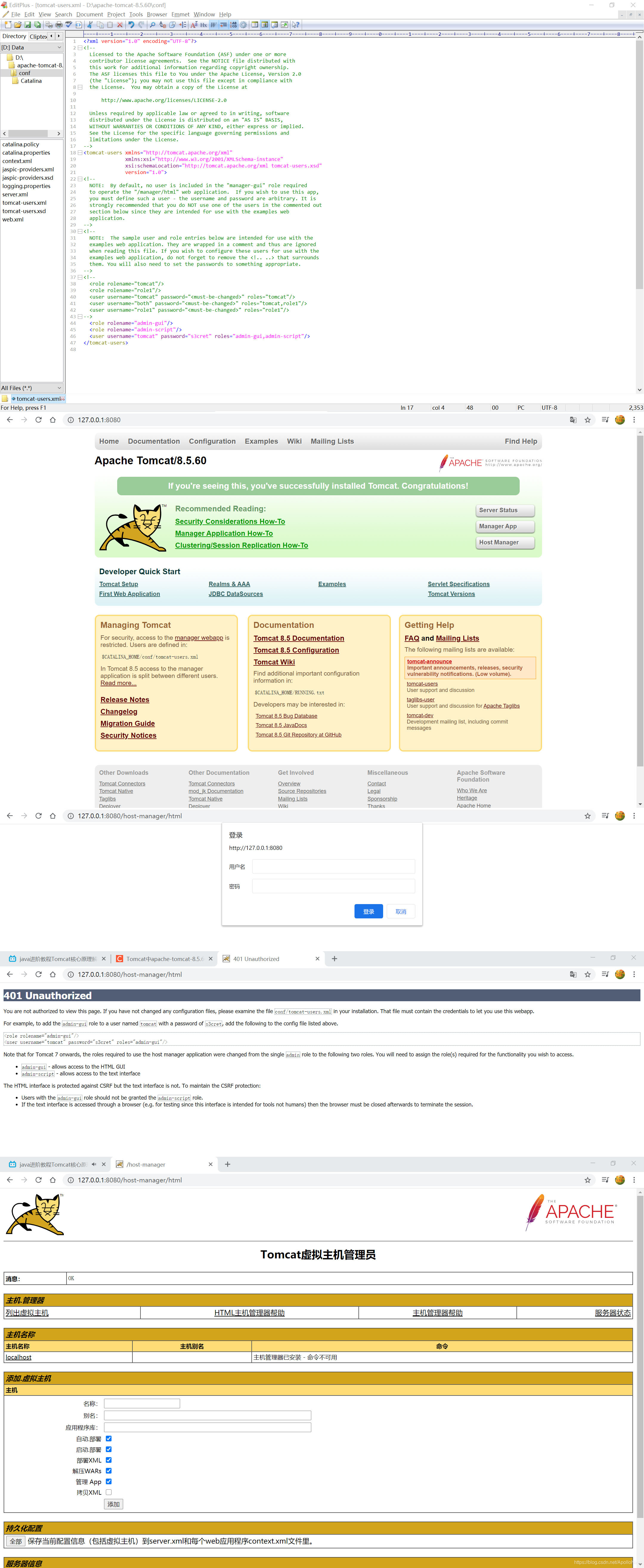This screenshot has height=1568, width=644.
Task: Toggle the 解压WARs checkbox
Action: click(109, 1470)
